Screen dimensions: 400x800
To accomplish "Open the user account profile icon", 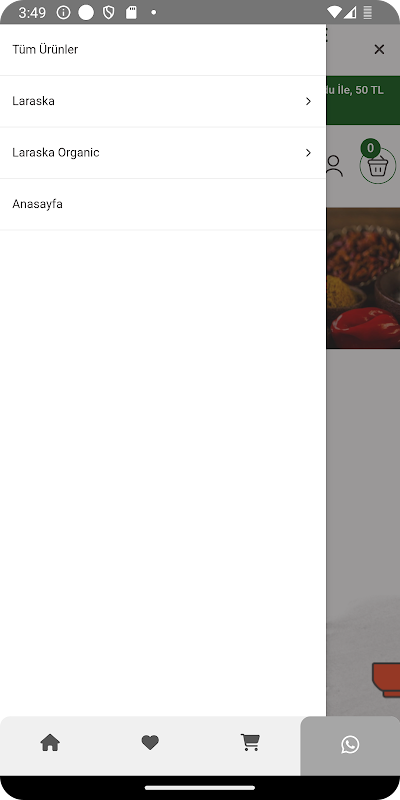I will coord(334,166).
